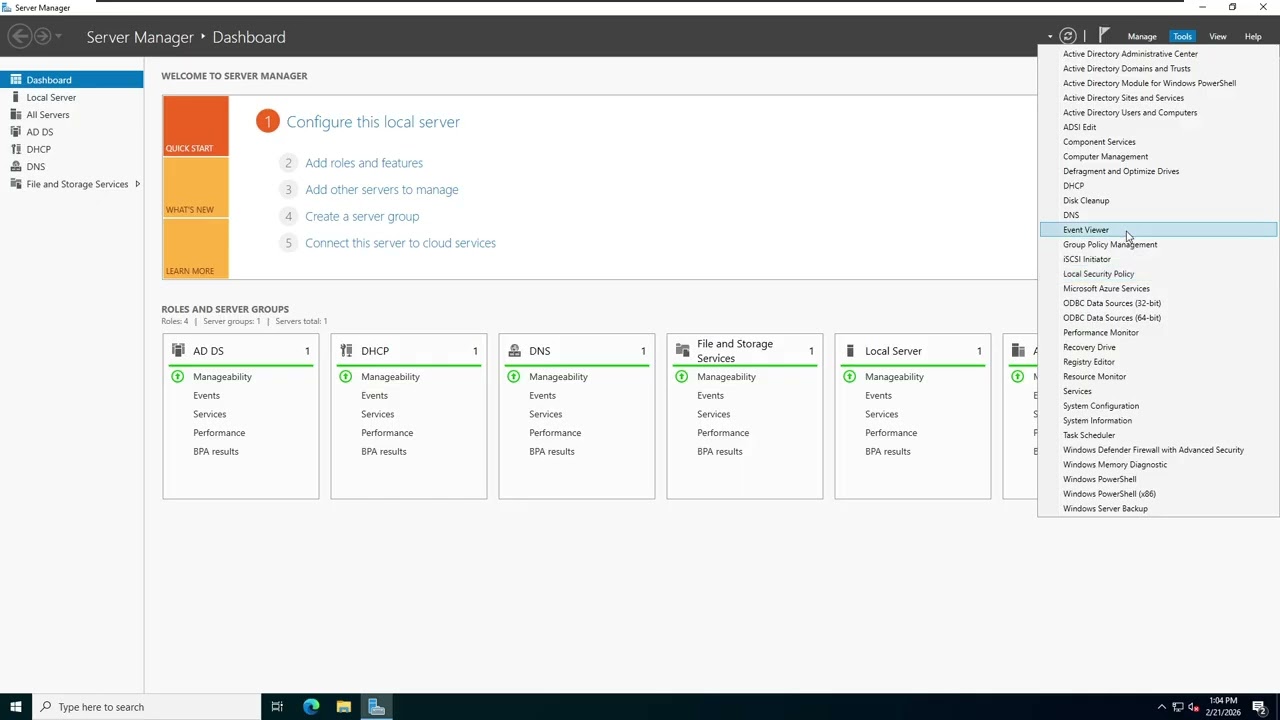Click AD DS Manageability status icon
Viewport: 1280px width, 720px height.
click(x=178, y=377)
